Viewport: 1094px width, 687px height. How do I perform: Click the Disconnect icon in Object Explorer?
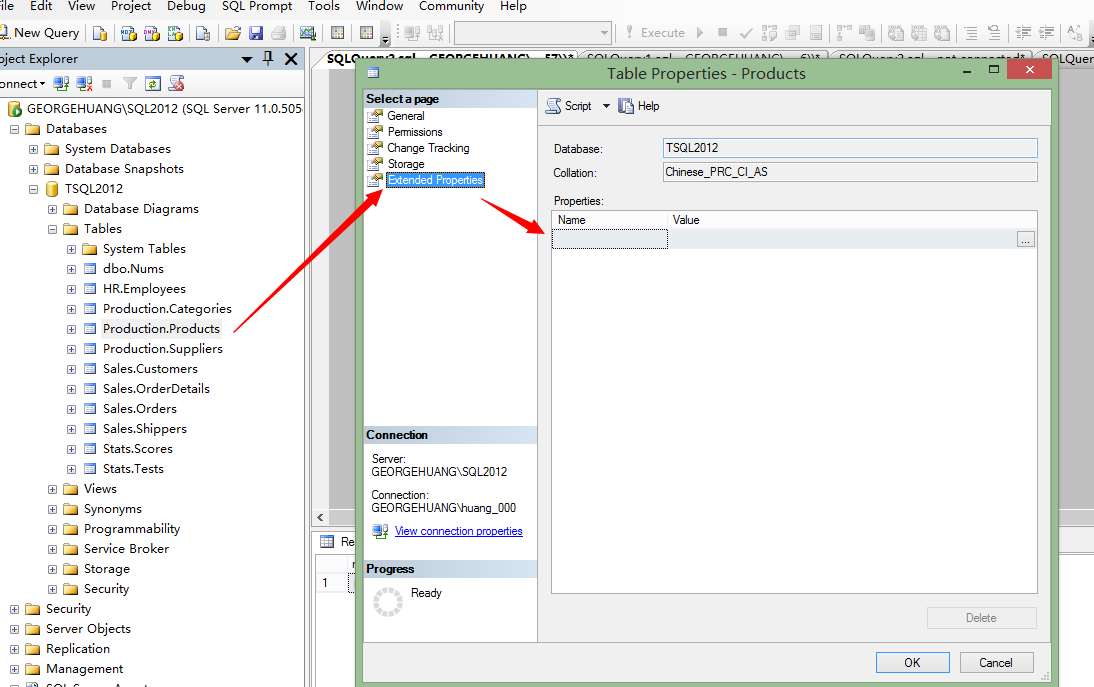click(x=84, y=84)
